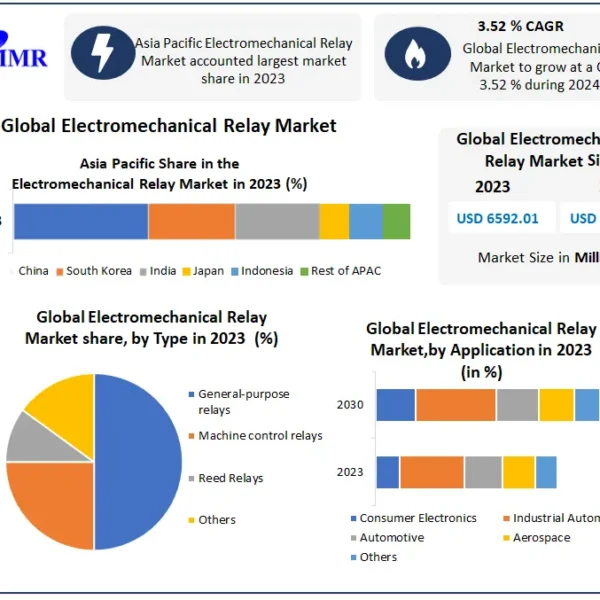Click the 'Asia Pacific Electromechanical Relay' banner text
The height and width of the screenshot is (600, 600).
point(243,43)
